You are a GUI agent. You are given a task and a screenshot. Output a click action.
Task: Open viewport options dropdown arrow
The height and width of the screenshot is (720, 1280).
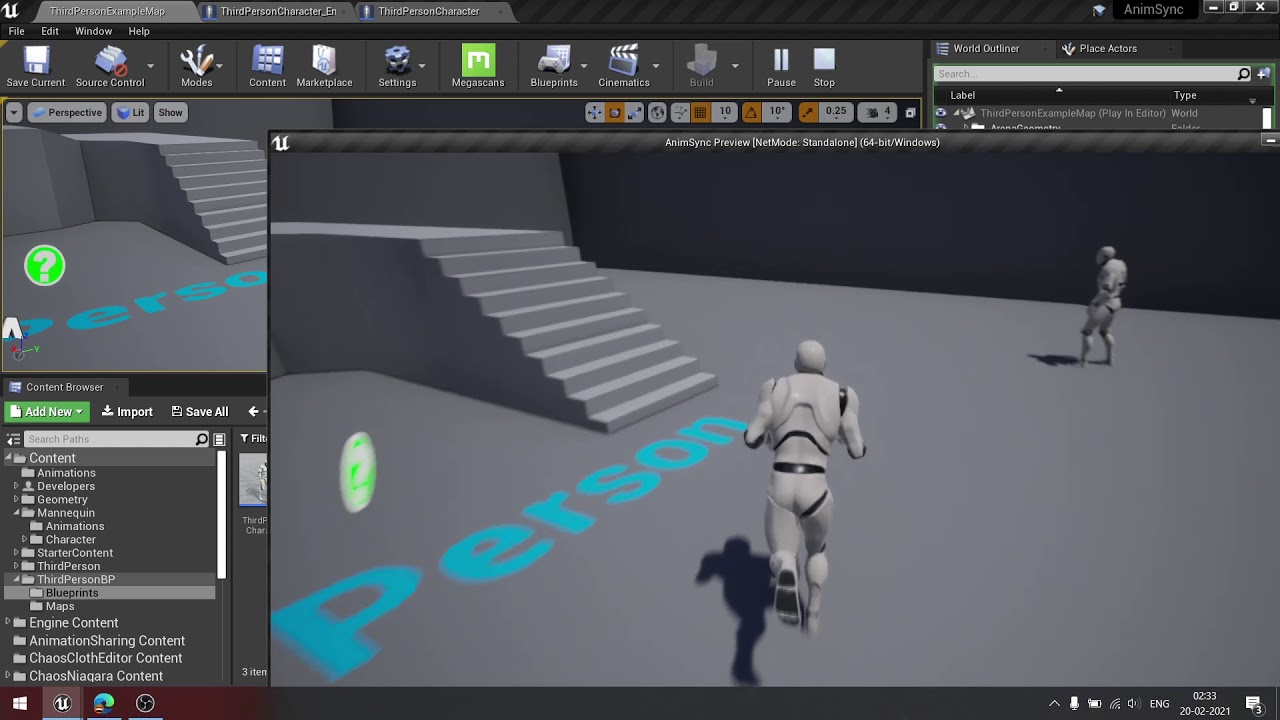tap(14, 113)
